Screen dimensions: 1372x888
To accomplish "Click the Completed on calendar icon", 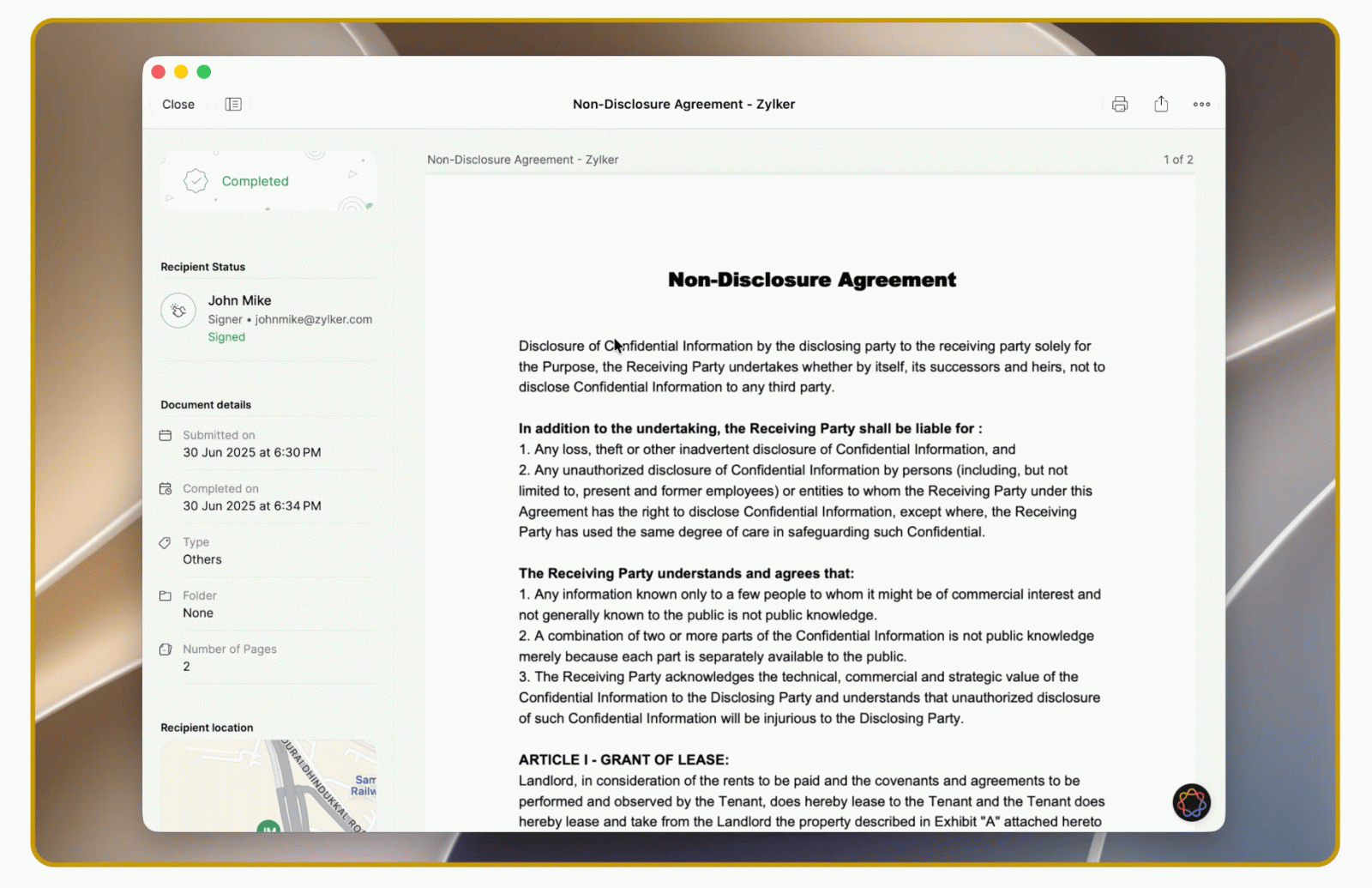I will pyautogui.click(x=165, y=488).
